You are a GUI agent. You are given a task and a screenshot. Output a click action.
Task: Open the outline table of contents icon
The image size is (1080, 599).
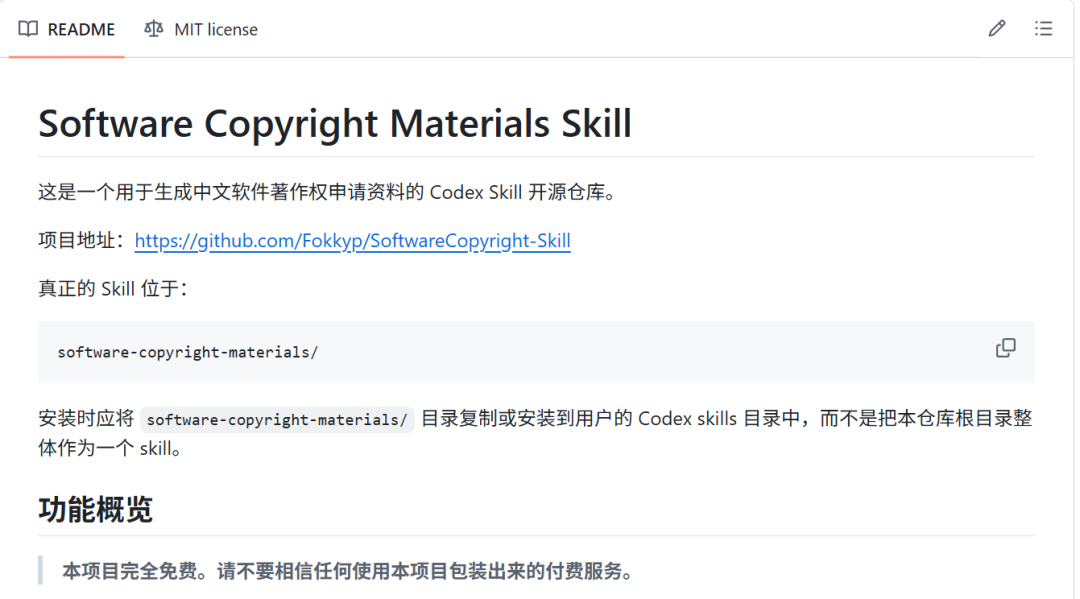point(1043,28)
